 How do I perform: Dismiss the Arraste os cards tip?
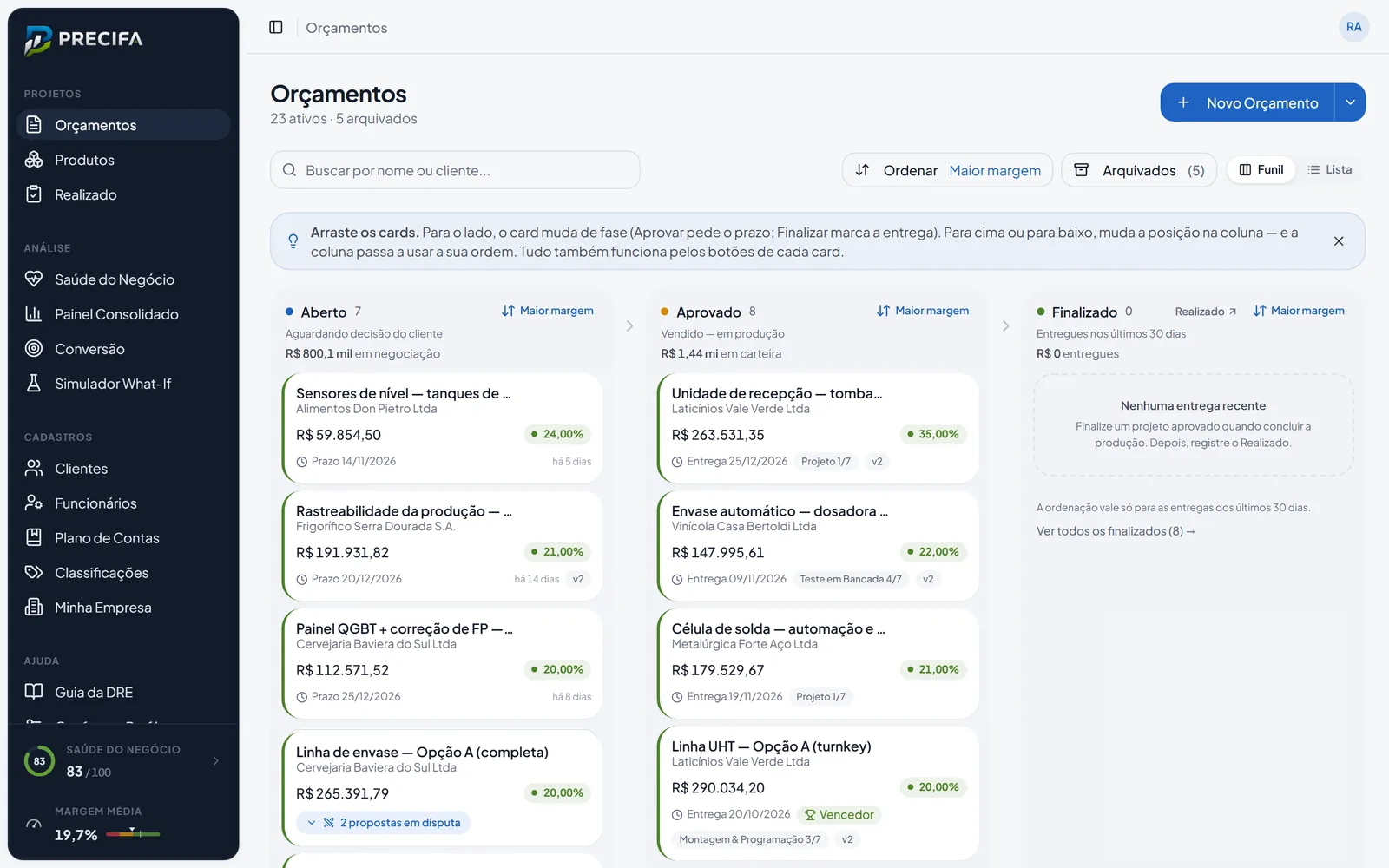pyautogui.click(x=1339, y=241)
